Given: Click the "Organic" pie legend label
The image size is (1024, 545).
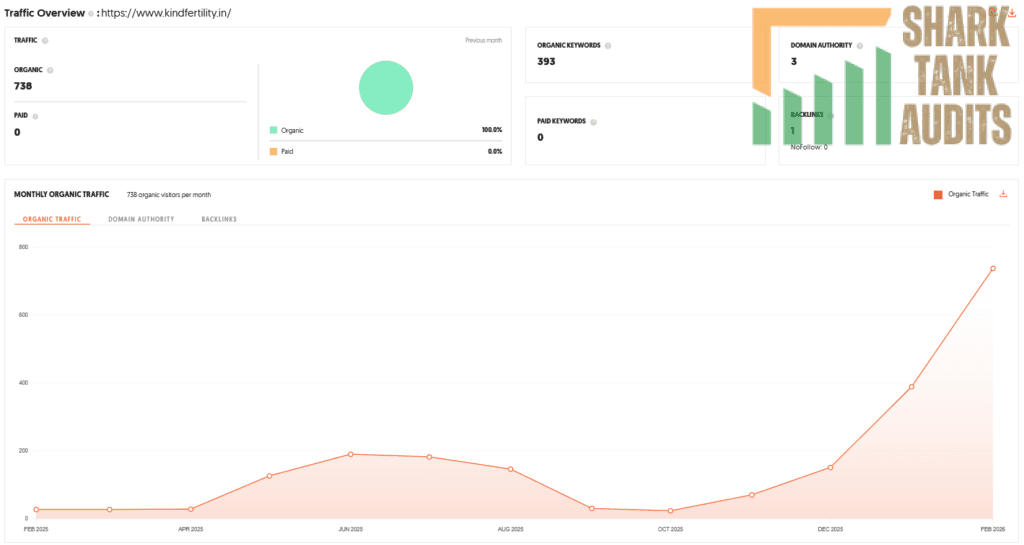Looking at the screenshot, I should 292,131.
